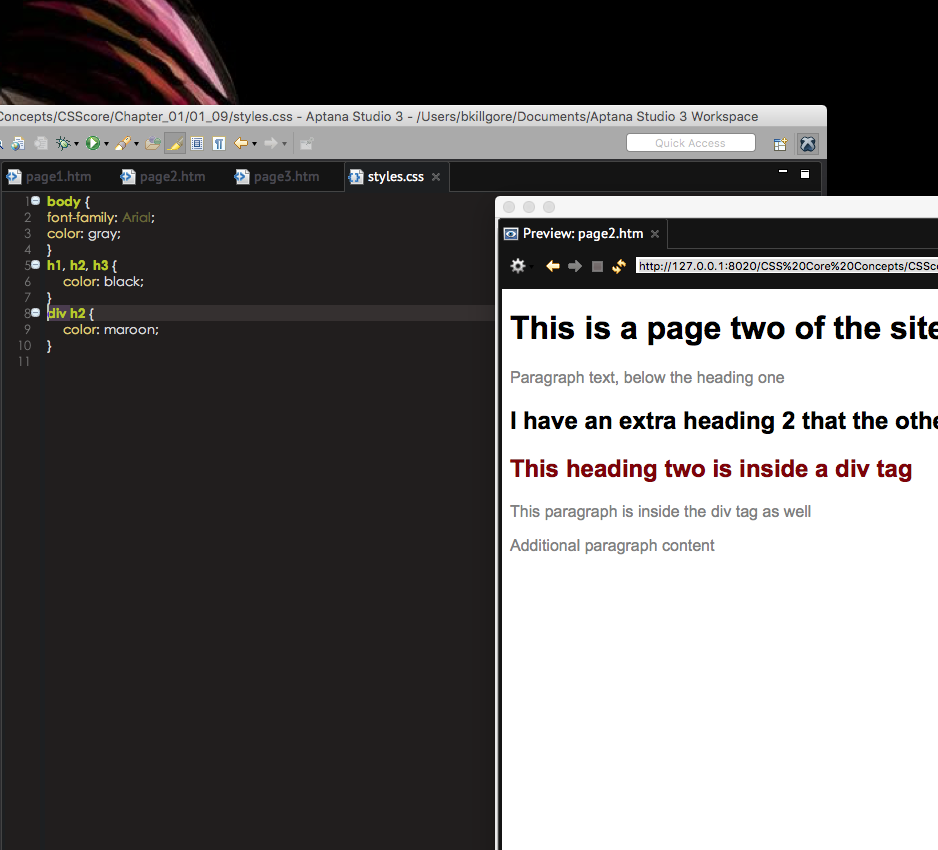Click the back arrow in the preview browser

point(552,266)
